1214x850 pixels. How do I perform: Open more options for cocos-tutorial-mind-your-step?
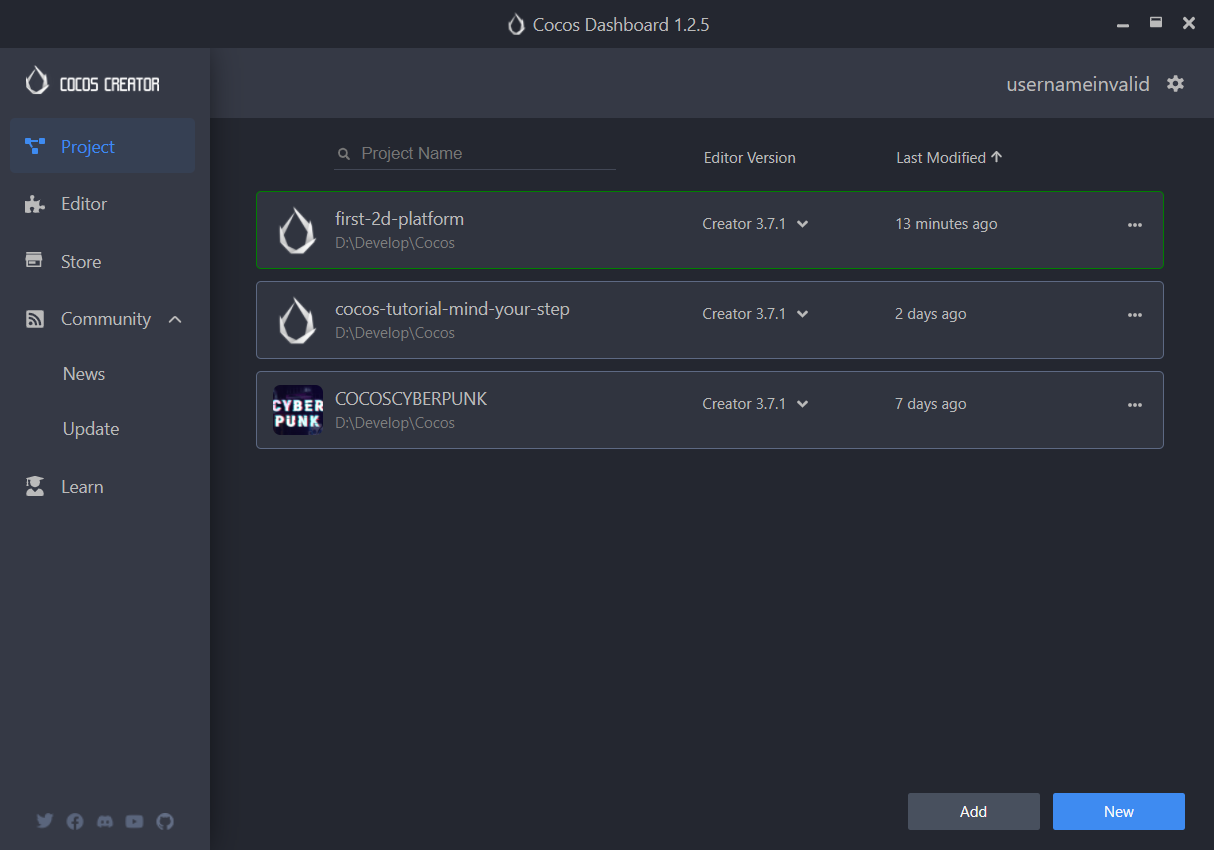[1134, 315]
